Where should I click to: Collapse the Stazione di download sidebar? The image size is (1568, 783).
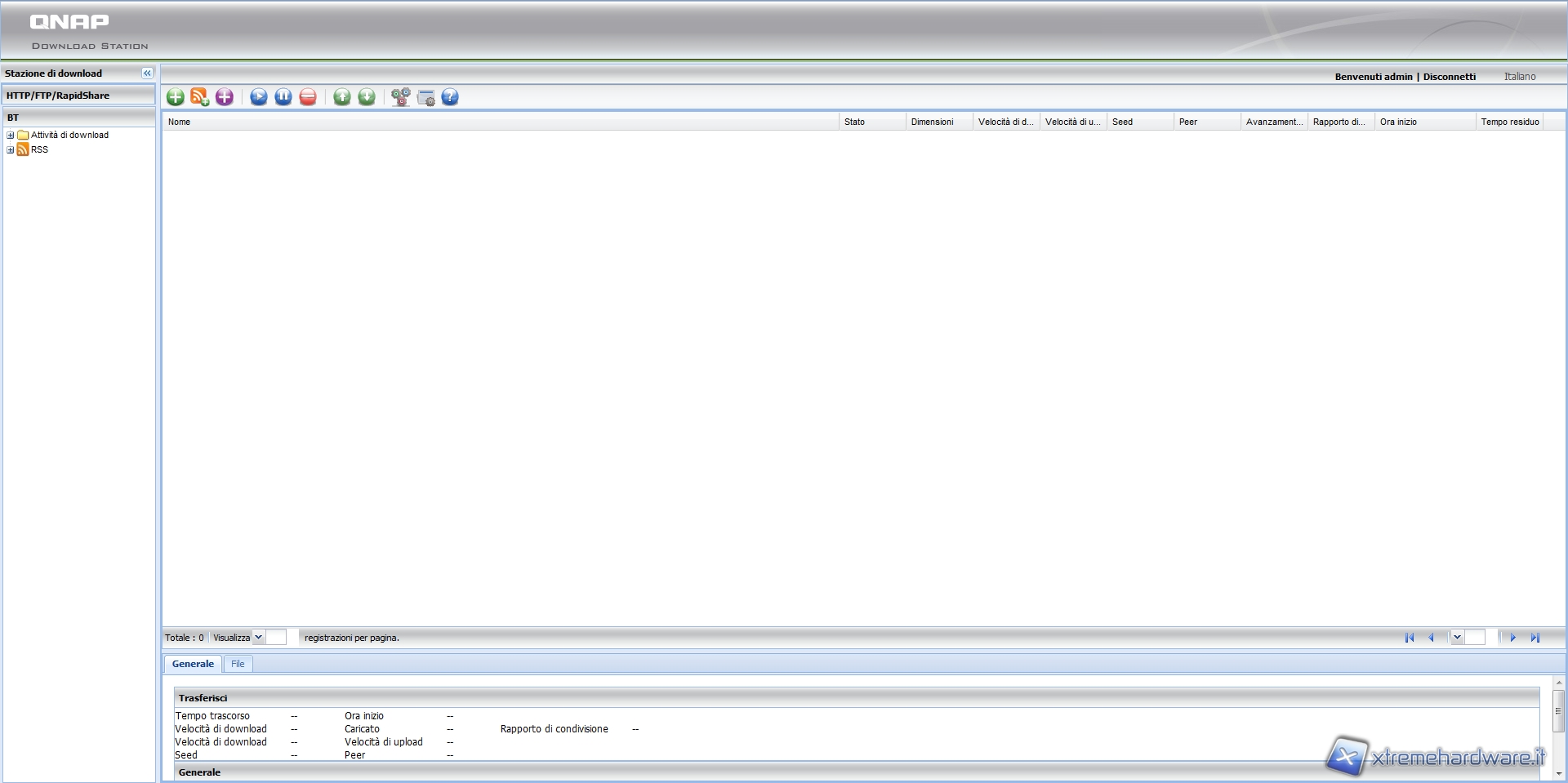click(x=147, y=73)
